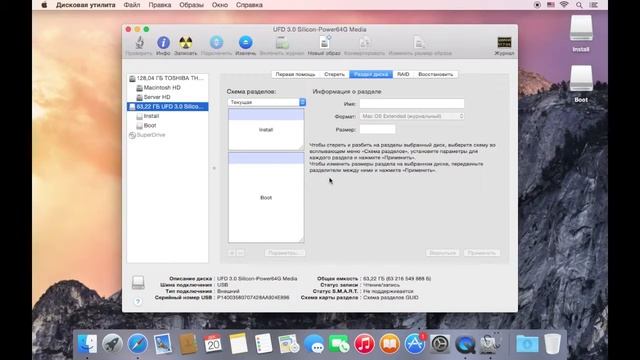Viewport: 640px width, 360px height.
Task: Open iBooks in the Dock
Action: tap(389, 344)
